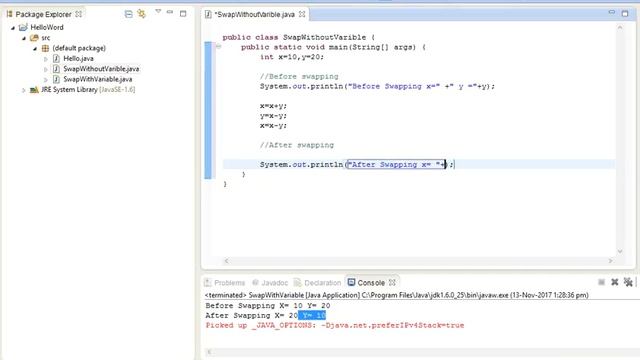Select the HelloWord project icon

(23, 27)
